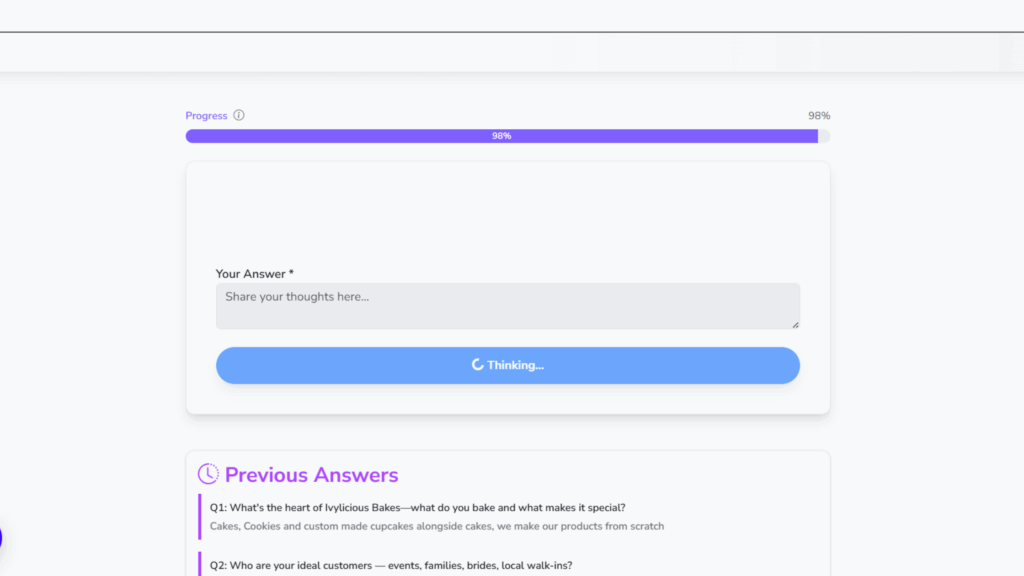Select the Q2 ideal customers question
Viewport: 1024px width, 576px height.
point(389,565)
